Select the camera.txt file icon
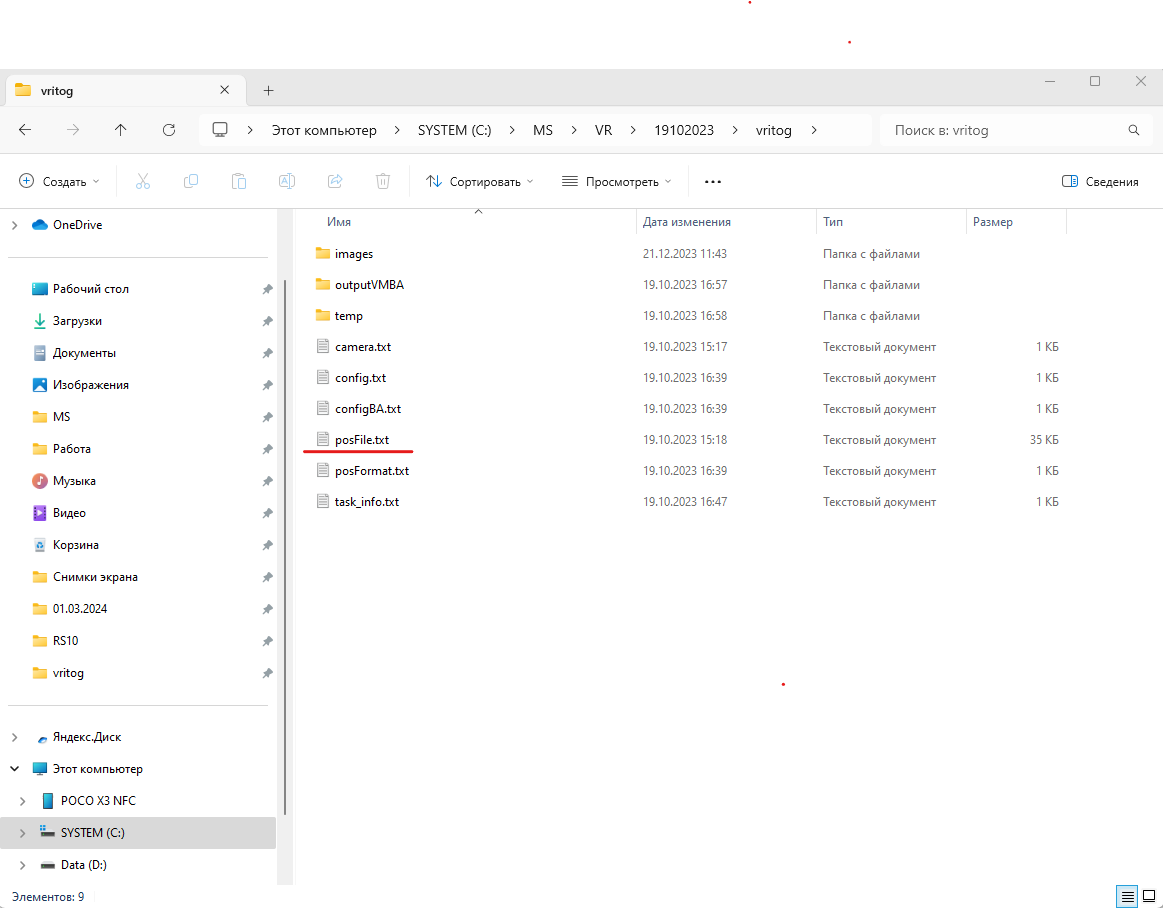The height and width of the screenshot is (908, 1163). (x=323, y=346)
